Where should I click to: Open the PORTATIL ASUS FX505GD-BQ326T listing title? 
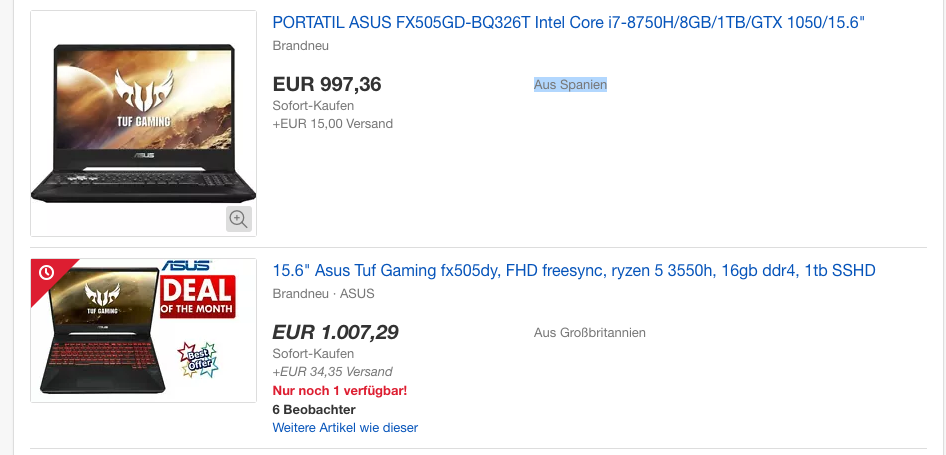[x=568, y=23]
